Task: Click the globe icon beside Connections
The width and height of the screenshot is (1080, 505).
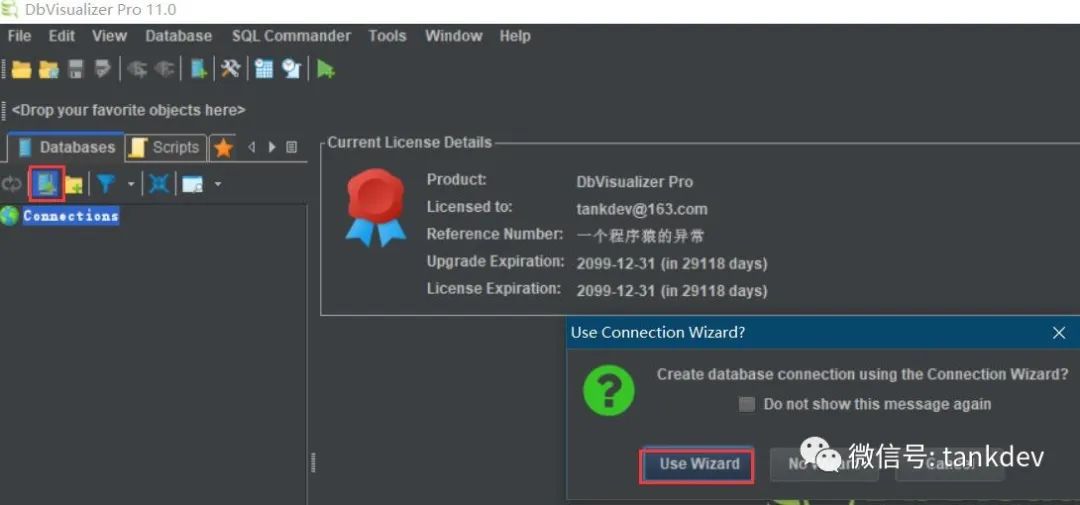Action: (x=10, y=216)
